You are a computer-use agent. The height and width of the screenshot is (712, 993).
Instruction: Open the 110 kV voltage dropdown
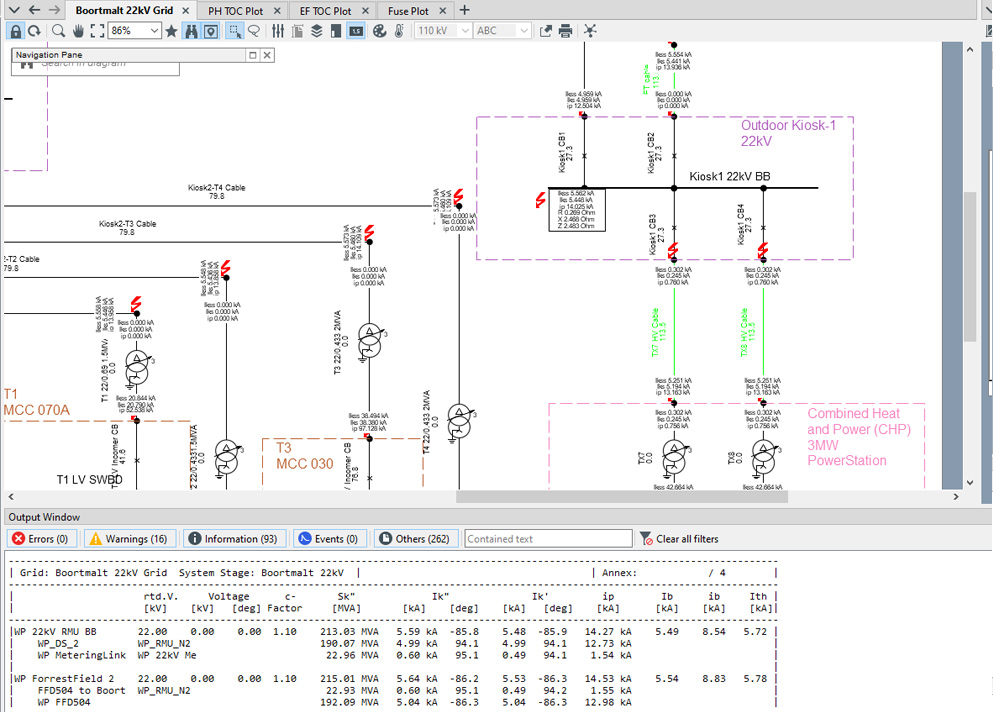pos(465,31)
